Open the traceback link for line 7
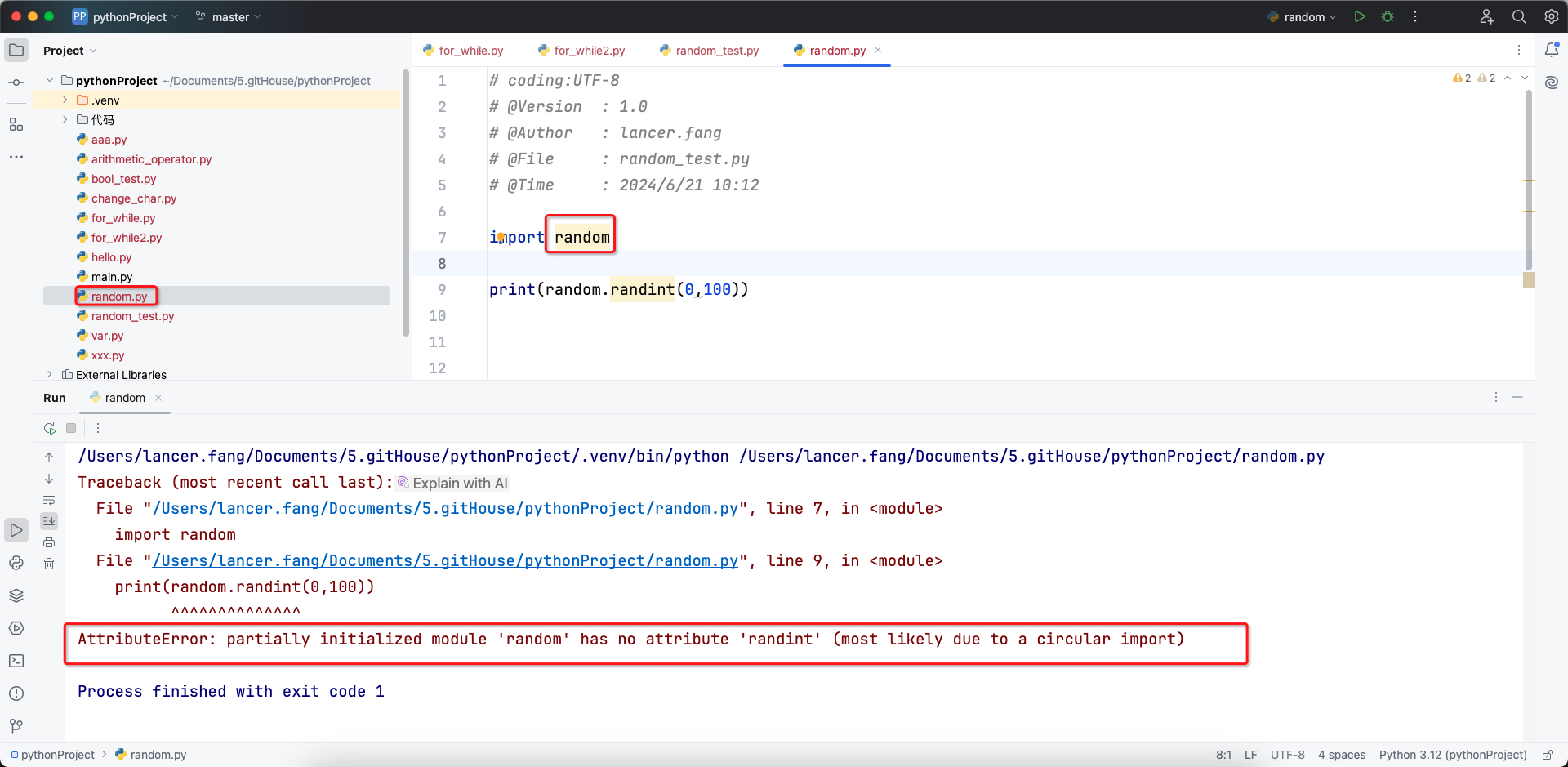1568x767 pixels. [x=445, y=509]
